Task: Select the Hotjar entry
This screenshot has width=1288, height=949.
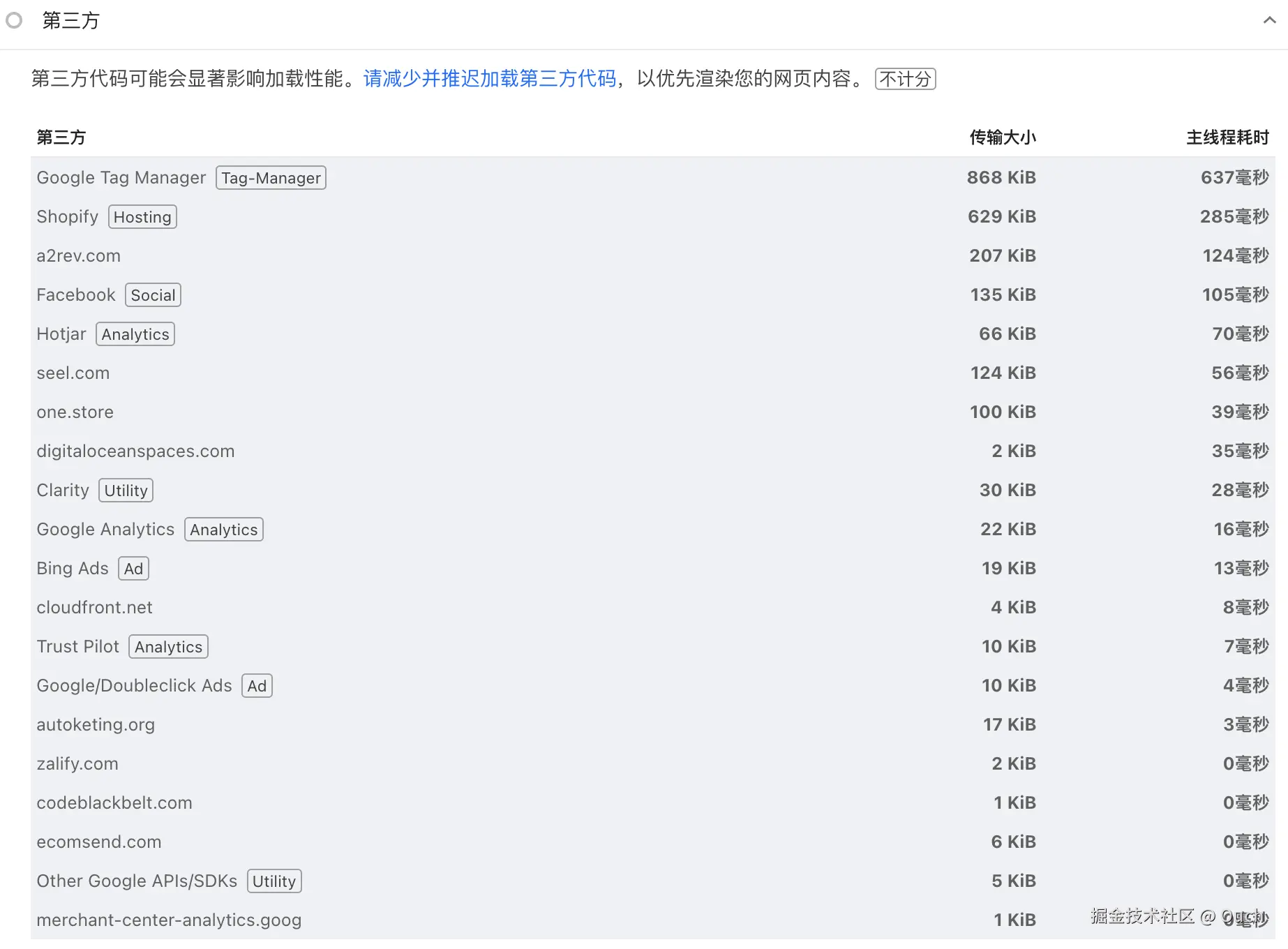Action: tap(61, 334)
